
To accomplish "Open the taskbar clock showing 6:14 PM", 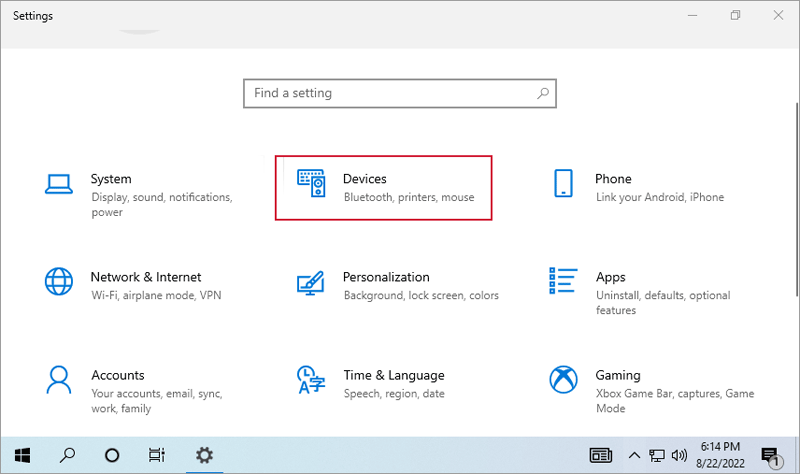I will (720, 455).
